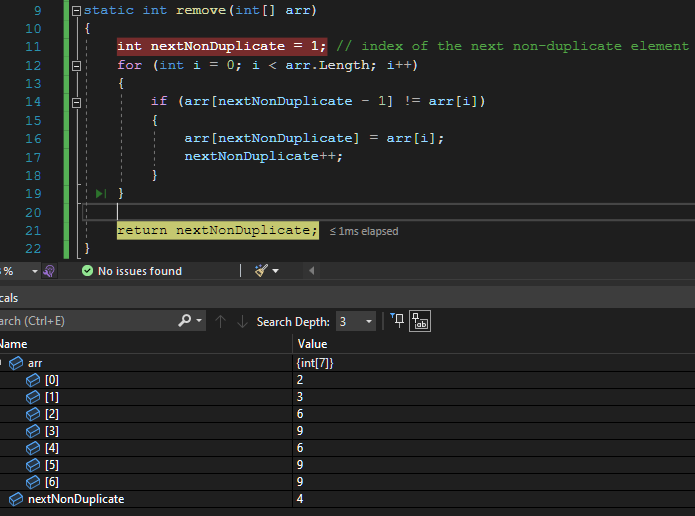The width and height of the screenshot is (695, 516).
Task: Click the Run to Click green arrow on line 19
Action: point(100,193)
